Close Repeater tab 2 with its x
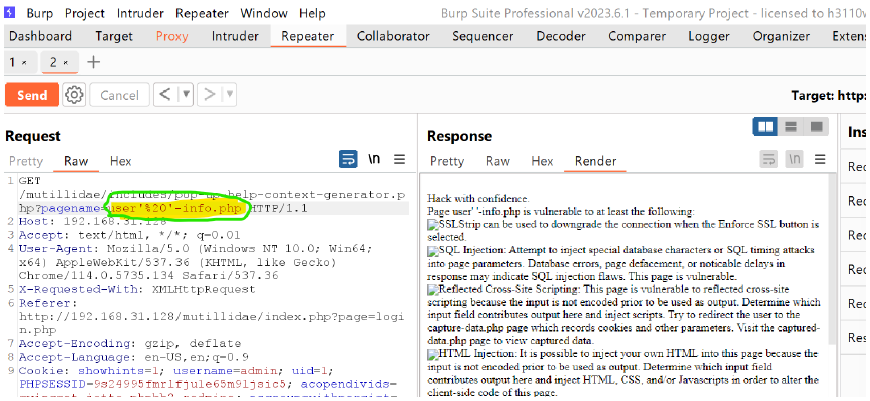870x401 pixels. tap(65, 63)
